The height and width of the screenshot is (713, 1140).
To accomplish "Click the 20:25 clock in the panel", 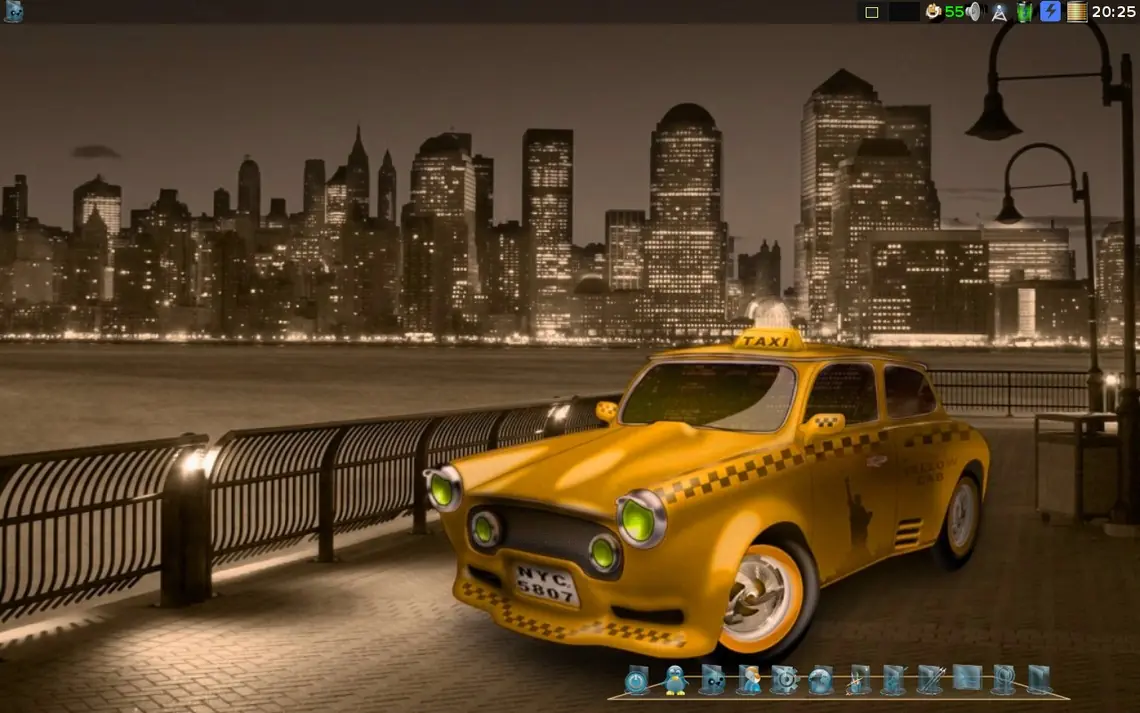I will pos(1113,12).
